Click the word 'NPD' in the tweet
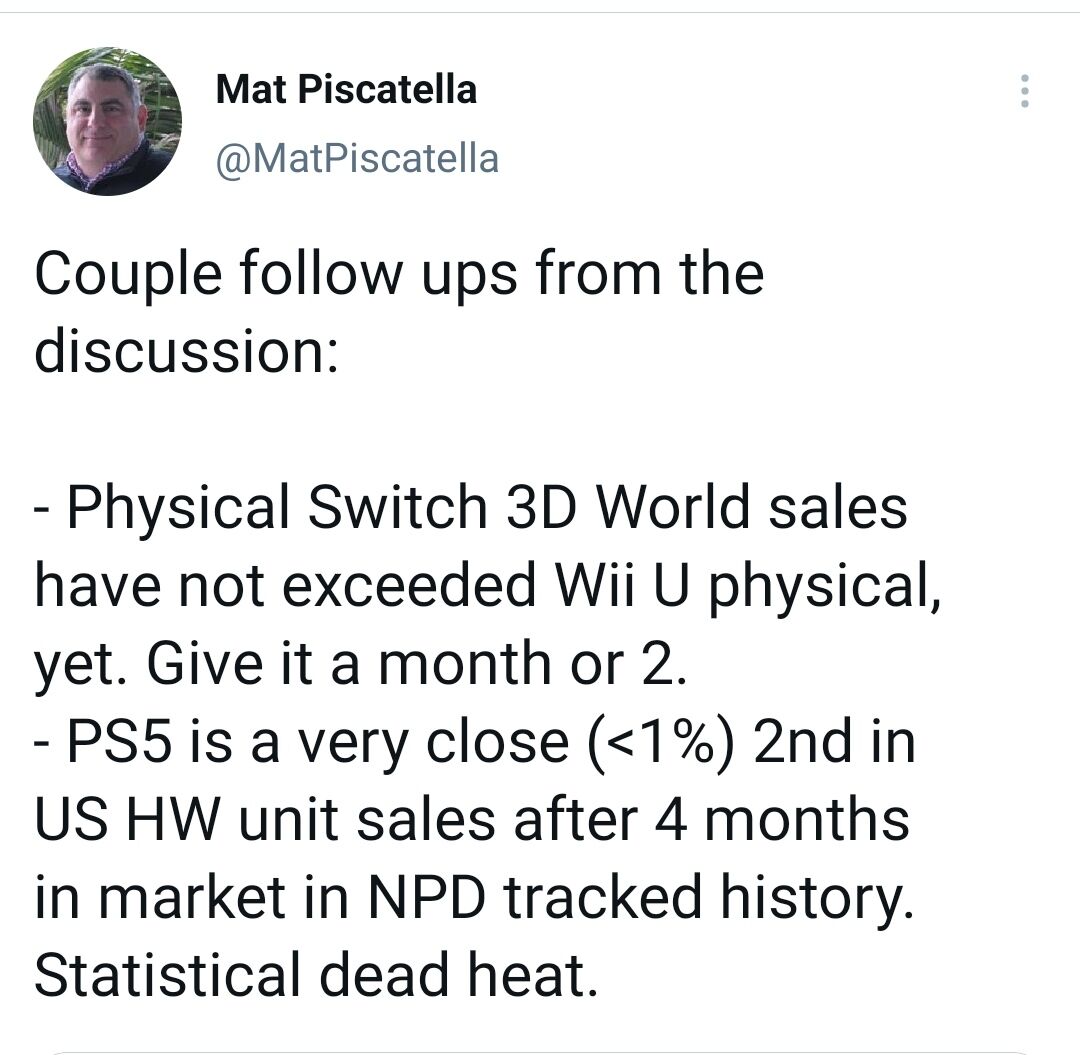Screen dimensions: 1080x1055 click(427, 897)
